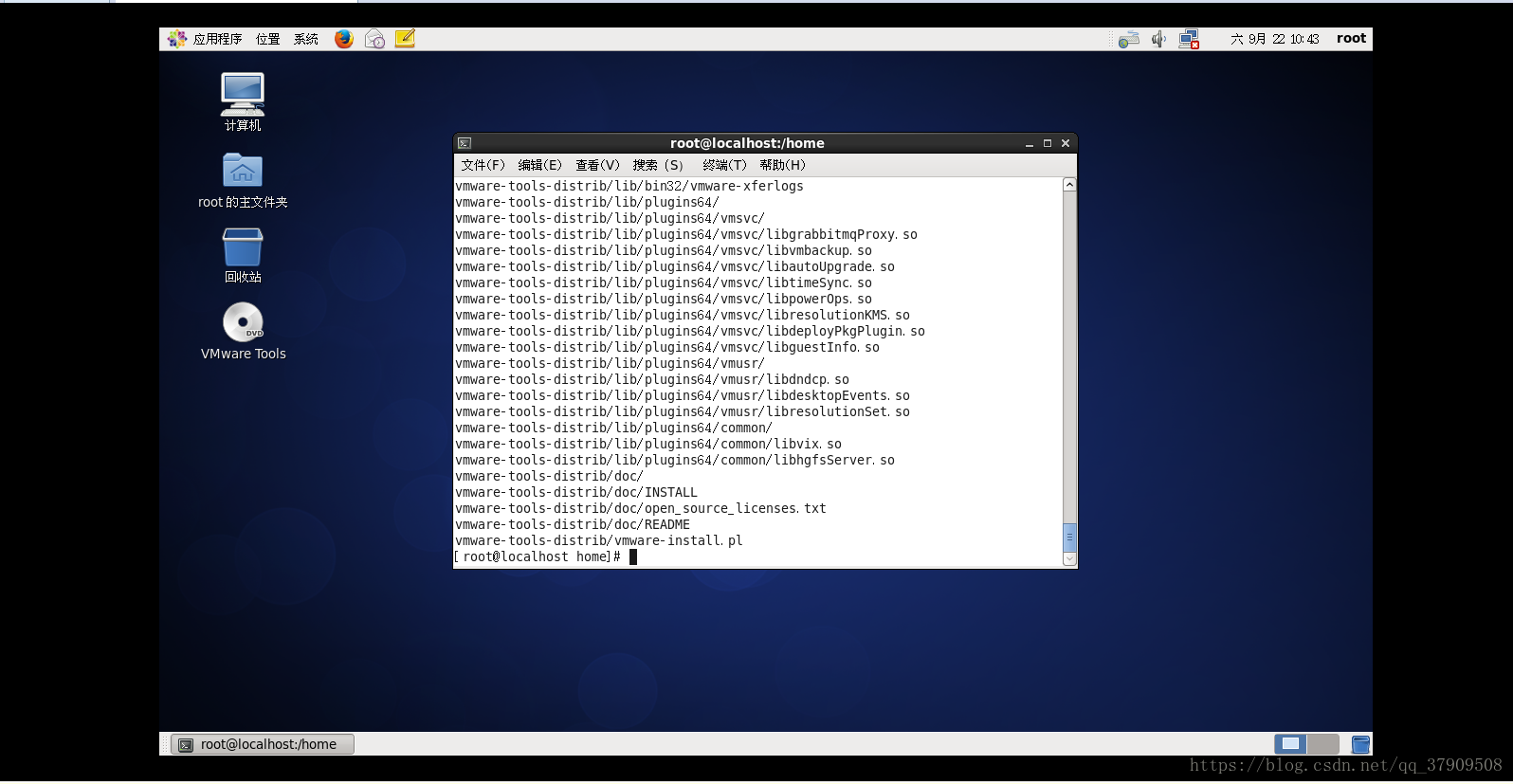This screenshot has height=784, width=1513.
Task: Click the terminal scrollbar down arrow
Action: (1069, 559)
